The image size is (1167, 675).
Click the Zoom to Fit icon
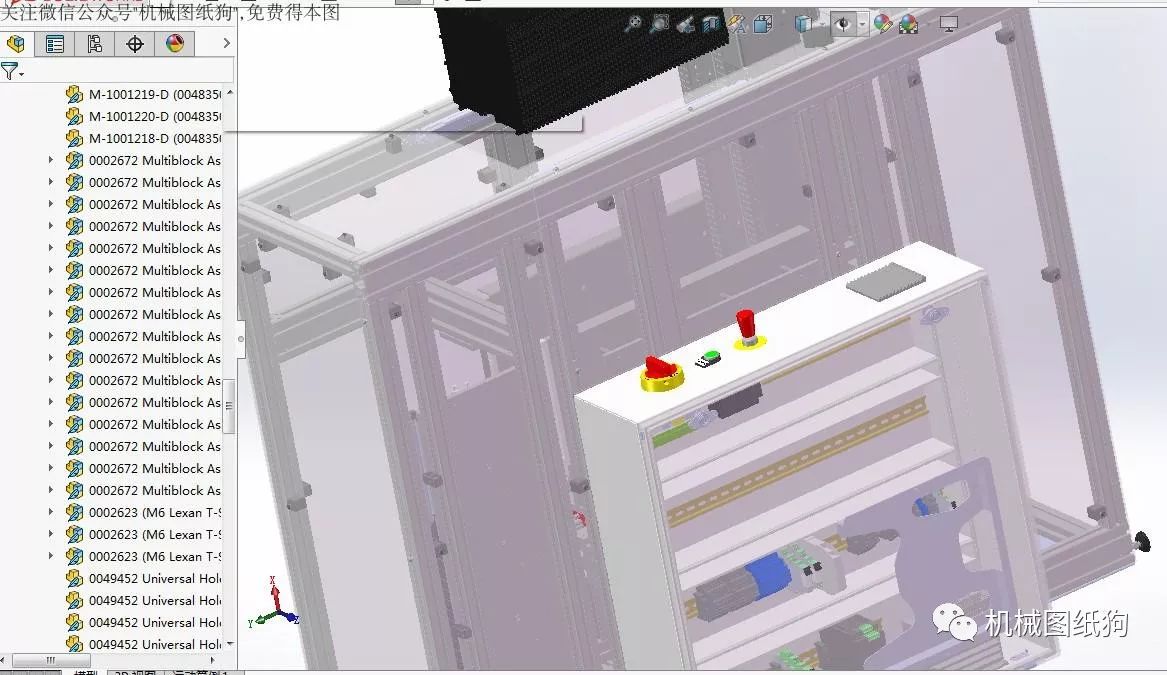pos(633,25)
